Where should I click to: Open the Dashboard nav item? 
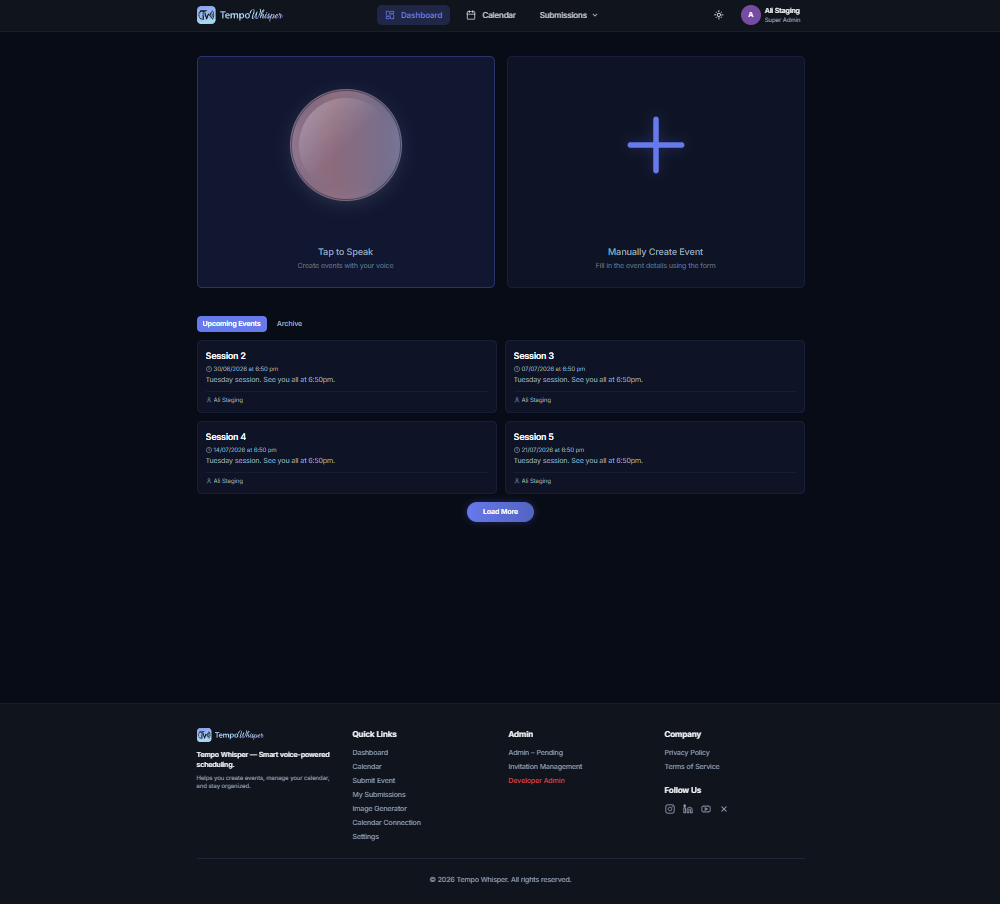tap(413, 15)
